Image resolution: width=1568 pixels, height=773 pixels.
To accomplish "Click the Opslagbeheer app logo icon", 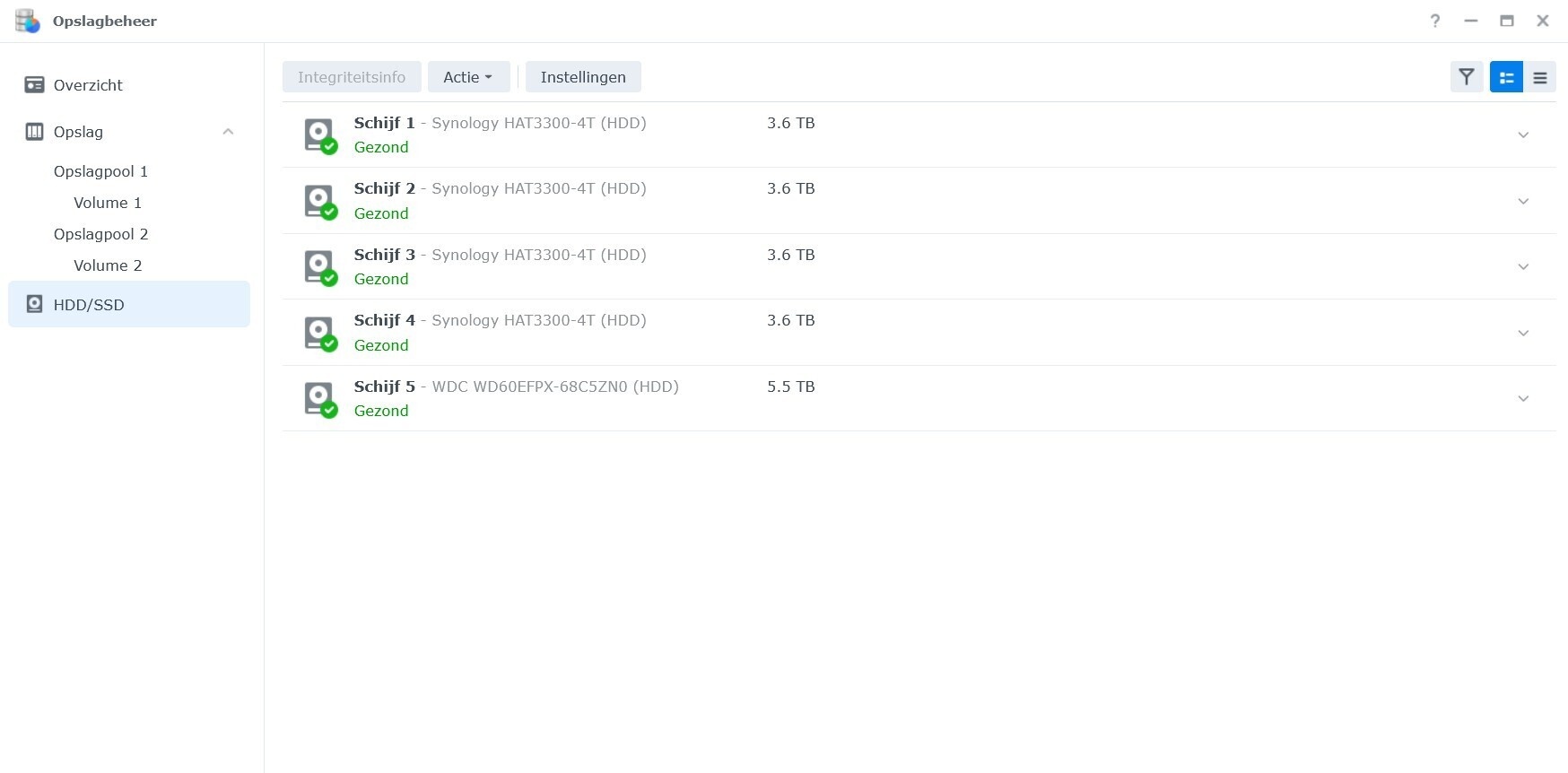I will 27,21.
